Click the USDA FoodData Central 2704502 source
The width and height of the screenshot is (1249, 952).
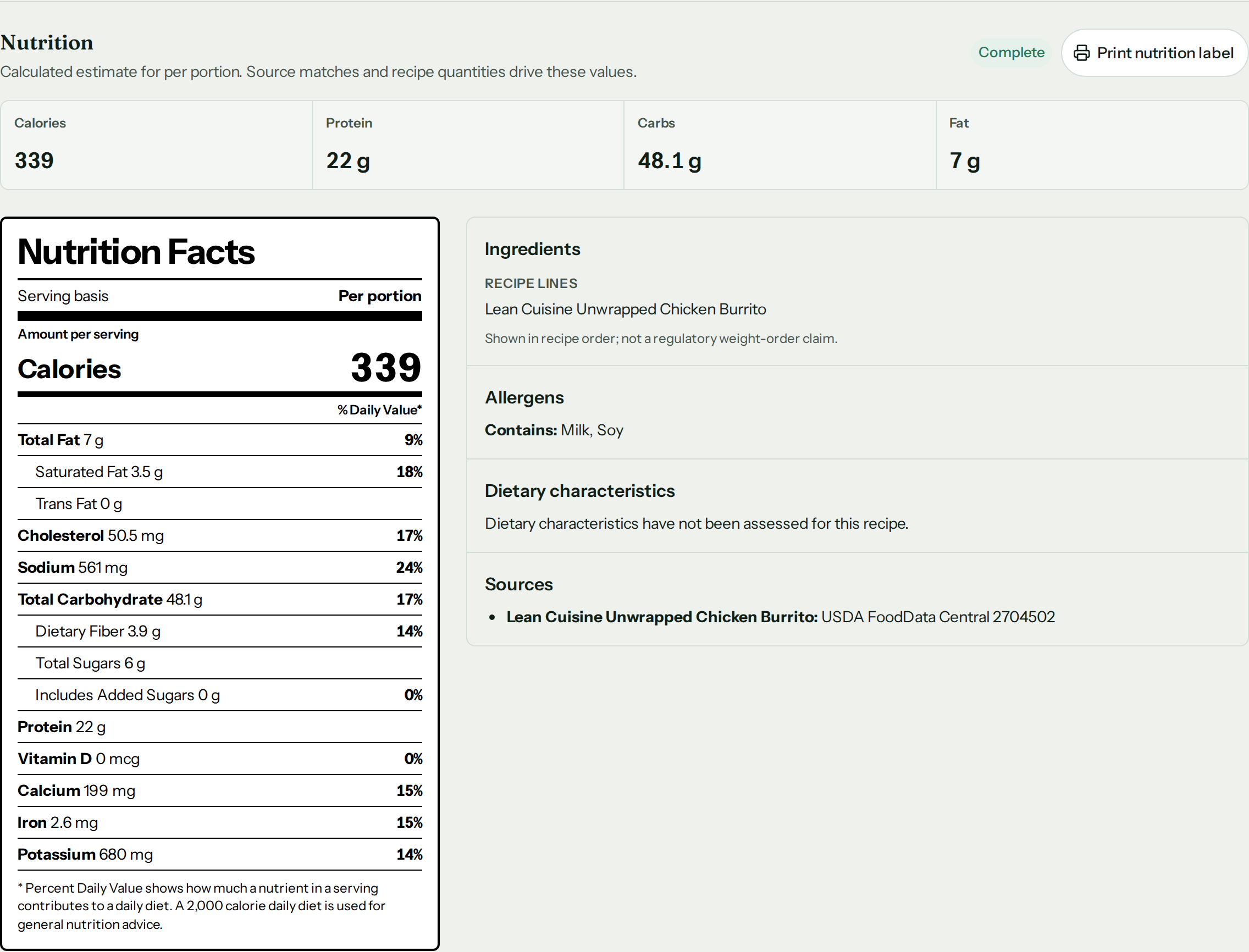pos(938,617)
